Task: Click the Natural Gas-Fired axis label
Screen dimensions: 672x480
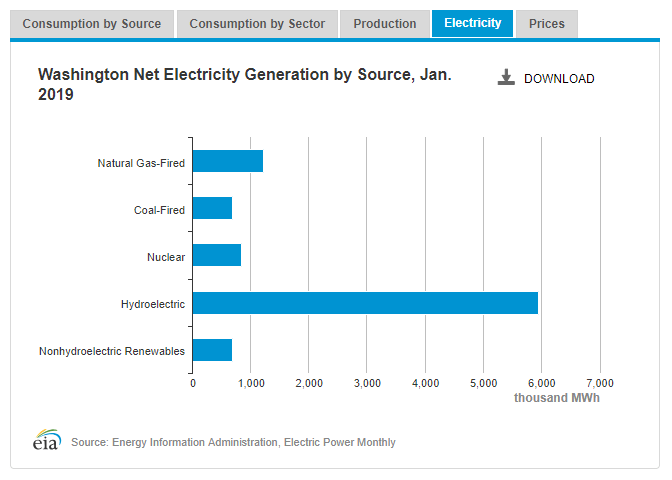Action: pyautogui.click(x=141, y=162)
